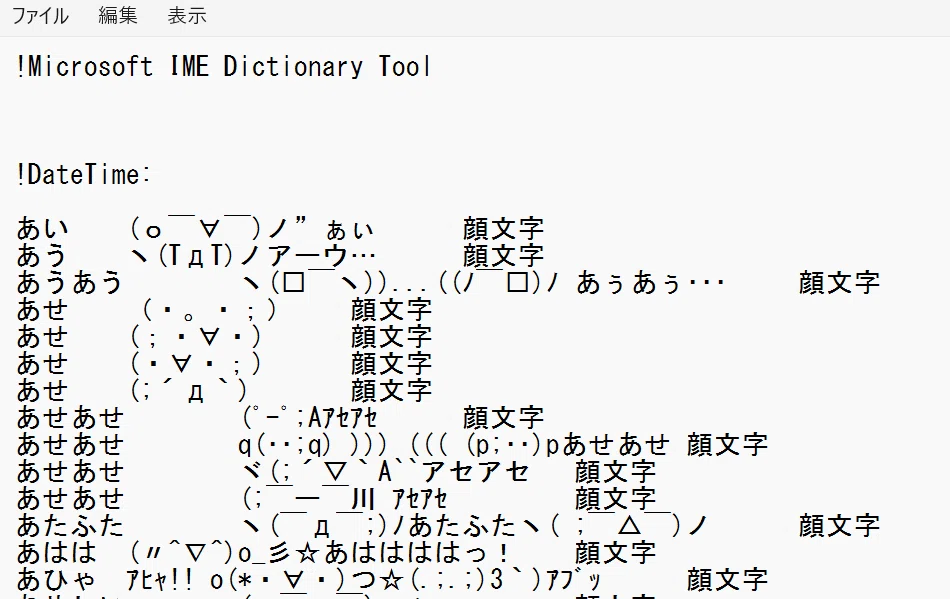Viewport: 950px width, 599px height.
Task: Click the kaomoji ending 'アセアセ' full-width
Action: (x=385, y=472)
